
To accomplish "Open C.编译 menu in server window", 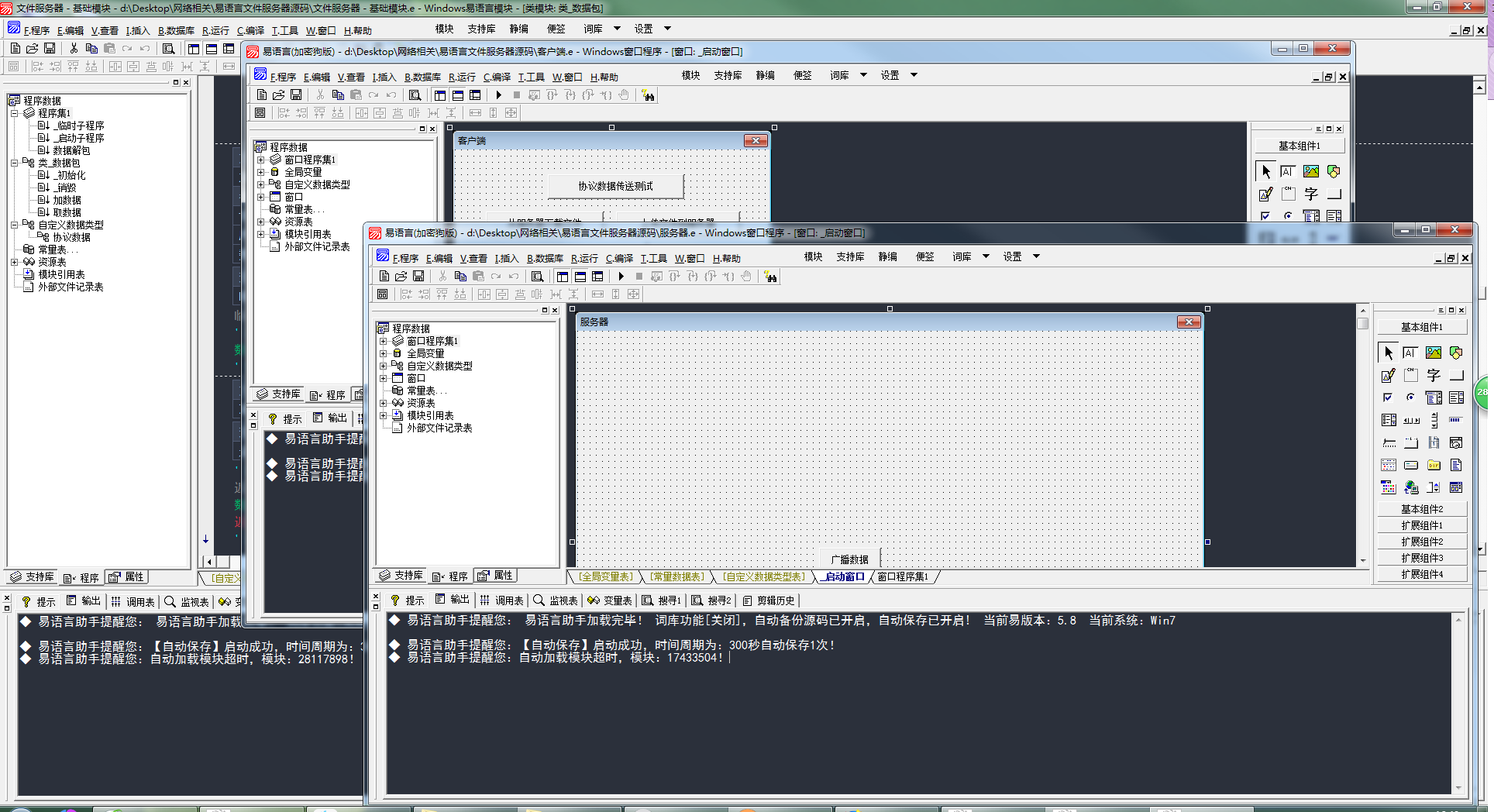I will tap(619, 258).
